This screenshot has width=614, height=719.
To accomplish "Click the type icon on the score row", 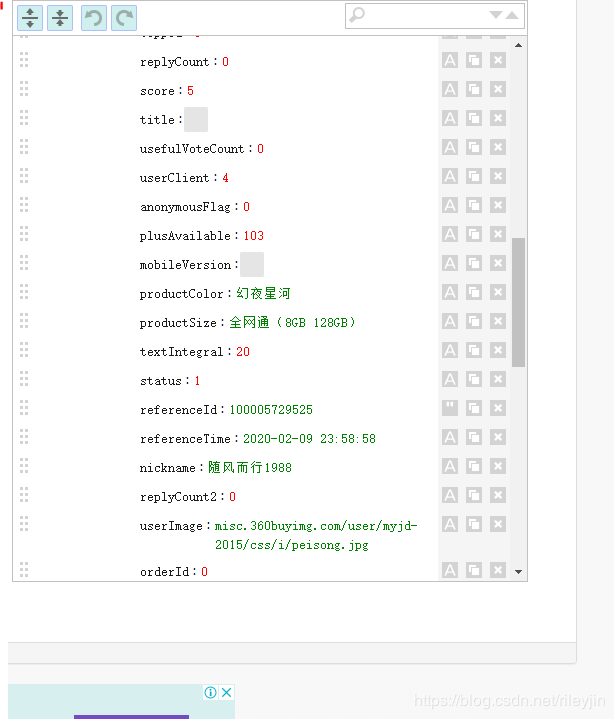I will click(x=450, y=89).
